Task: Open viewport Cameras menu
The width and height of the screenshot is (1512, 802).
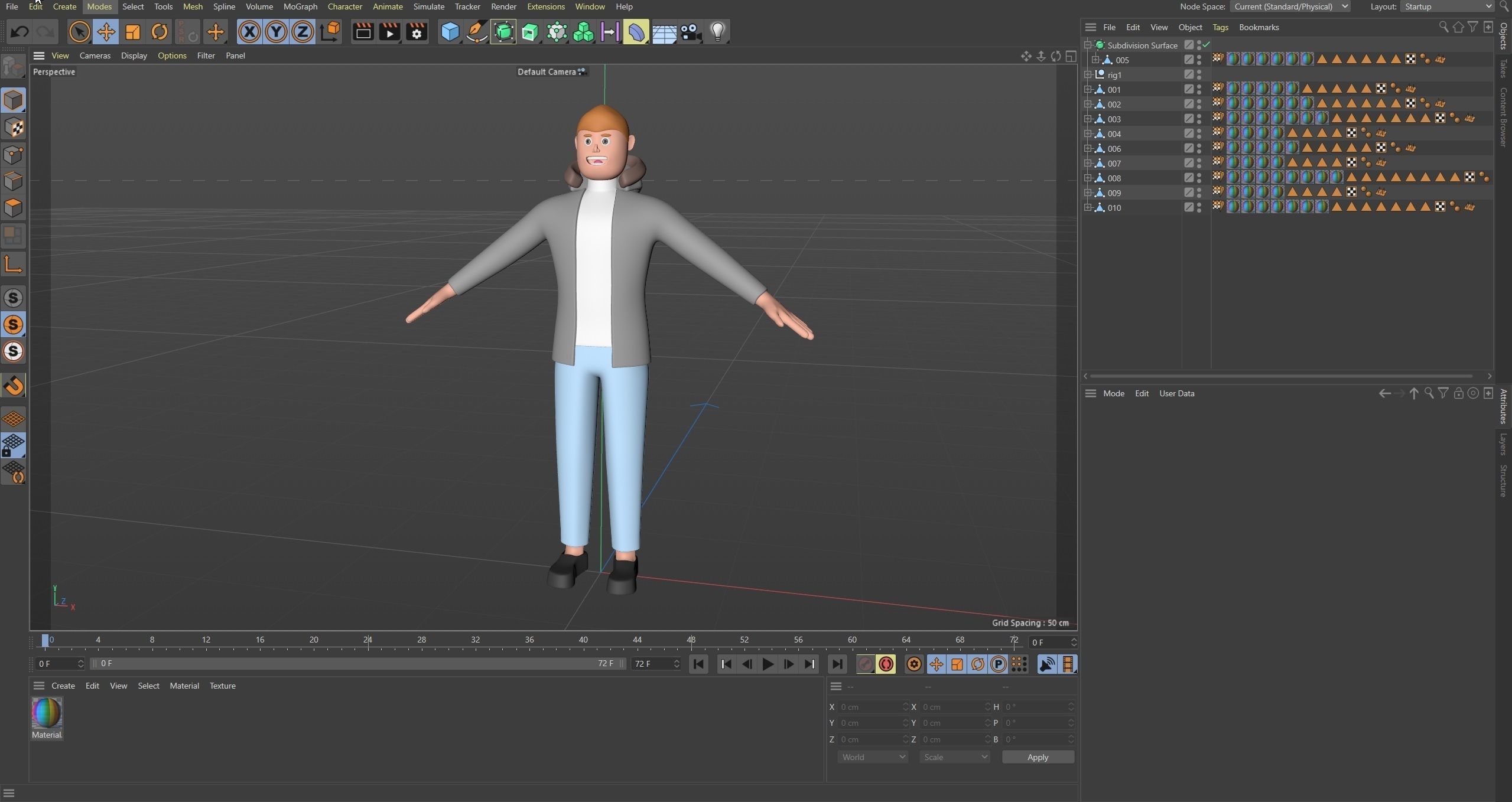Action: coord(95,56)
